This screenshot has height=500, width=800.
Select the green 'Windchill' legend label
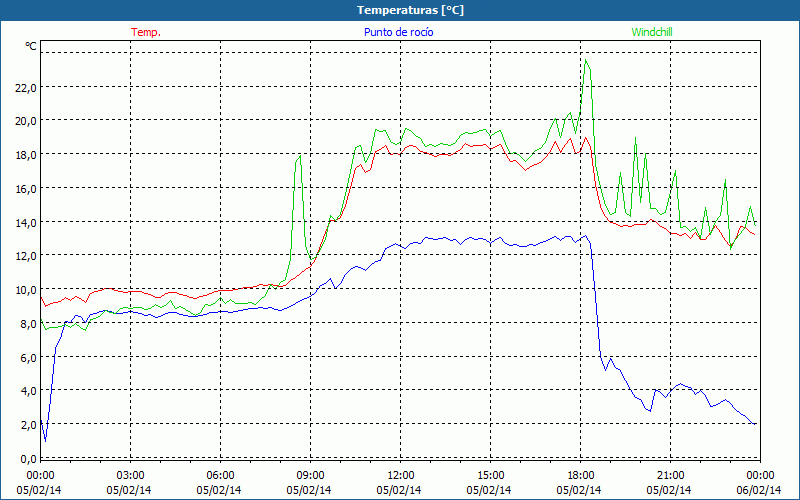click(x=652, y=32)
